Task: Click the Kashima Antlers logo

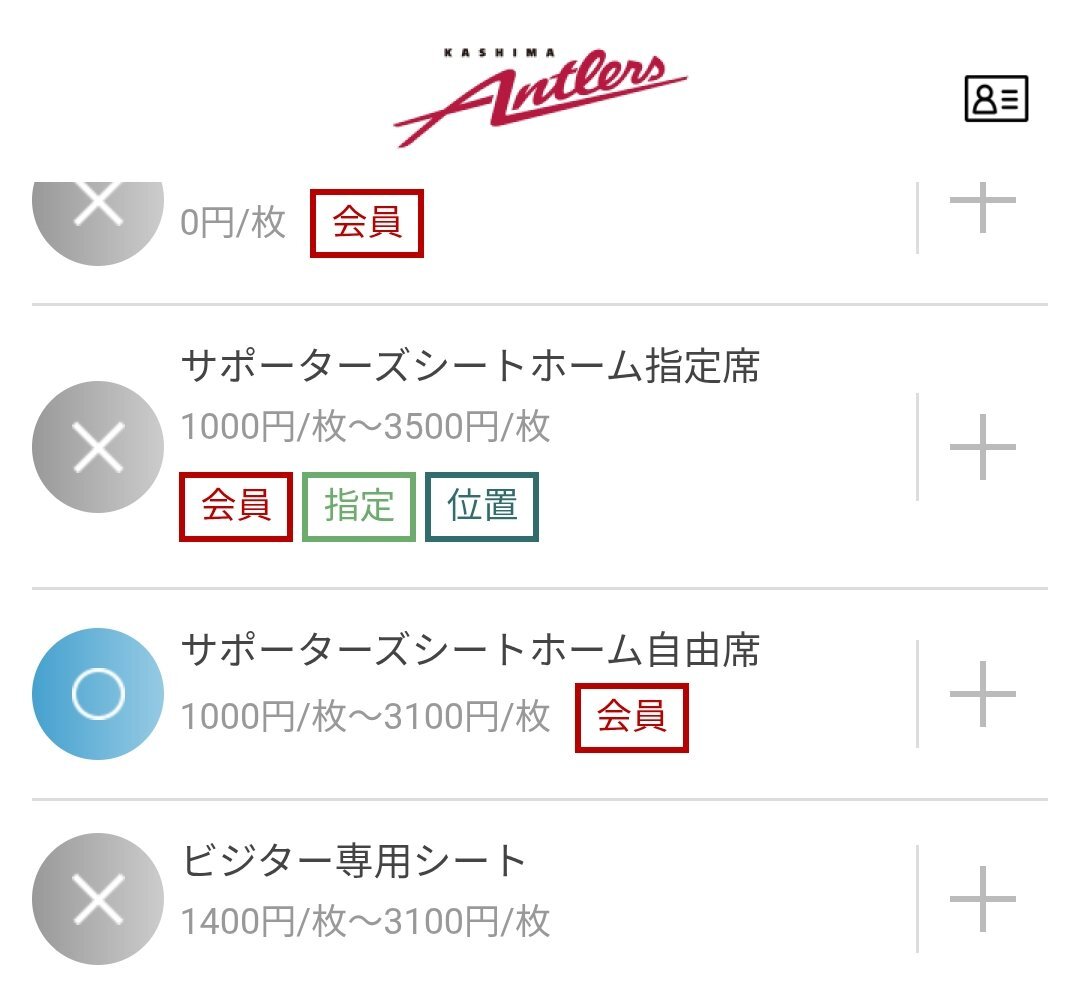Action: [x=540, y=96]
